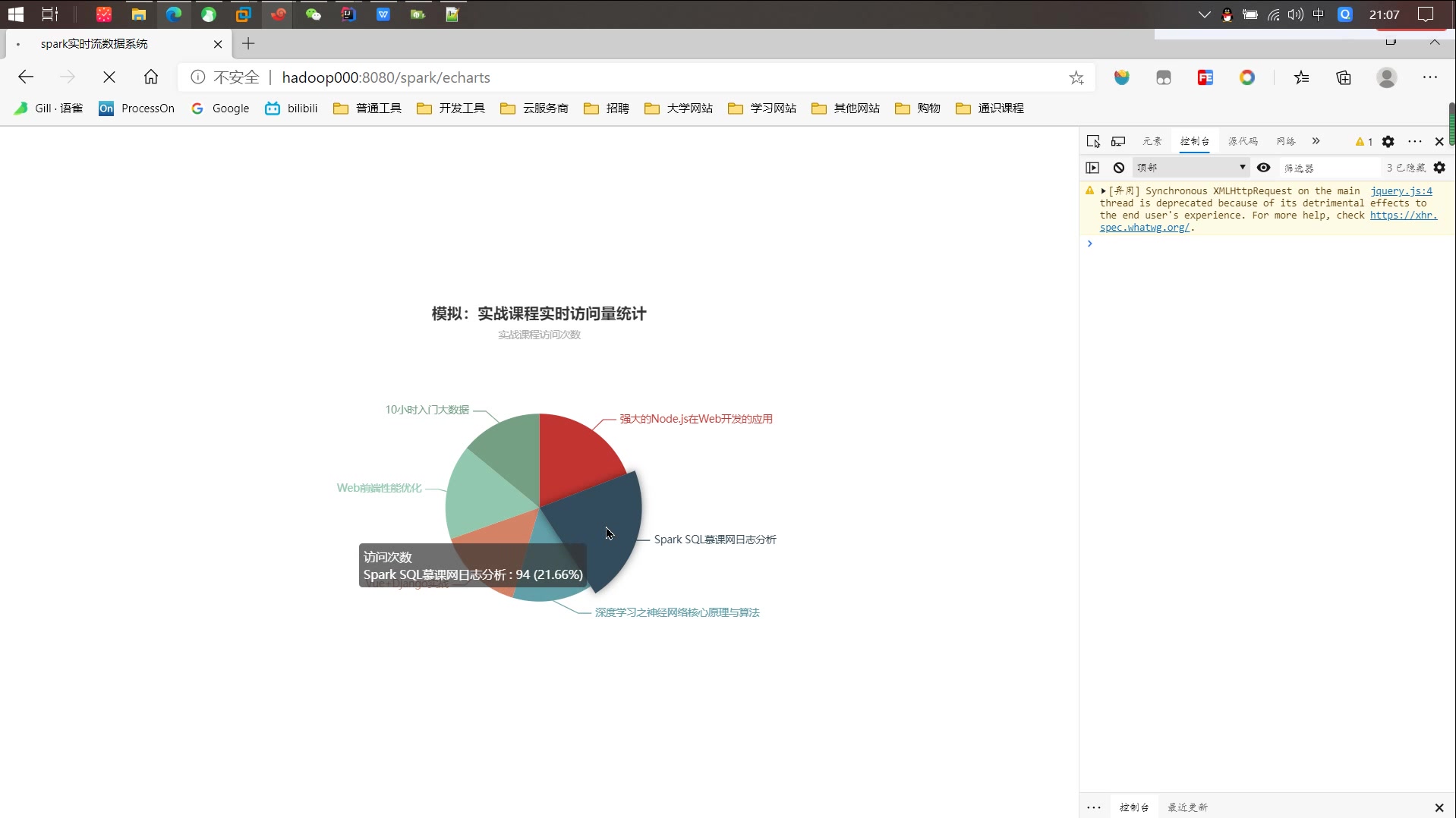This screenshot has width=1456, height=818.
Task: Launch Microsoft Edge from the taskbar
Action: tap(174, 14)
